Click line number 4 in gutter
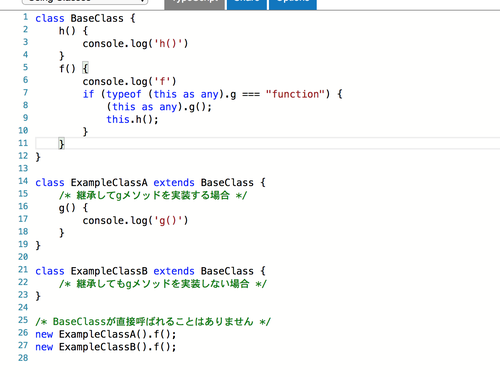 coord(26,55)
